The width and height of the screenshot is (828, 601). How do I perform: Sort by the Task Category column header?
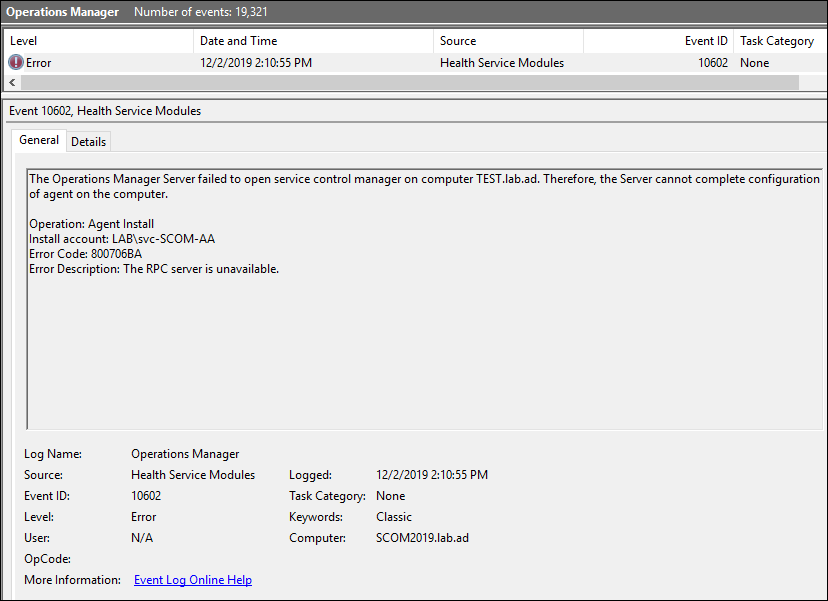[x=779, y=41]
